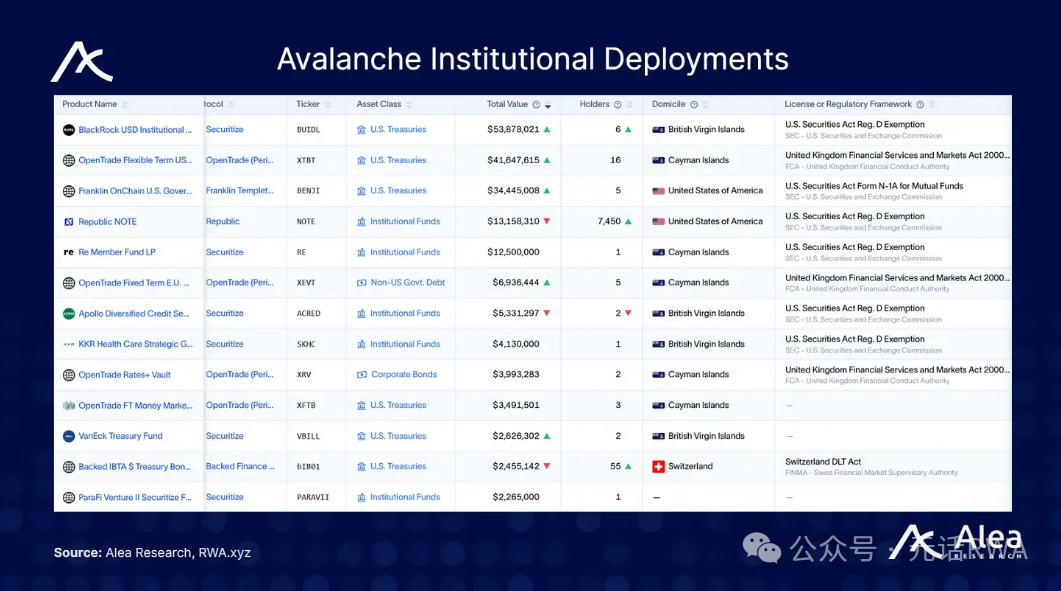Screen dimensions: 1061x591
Task: Open the Re Member Fund LP link
Action: 117,252
